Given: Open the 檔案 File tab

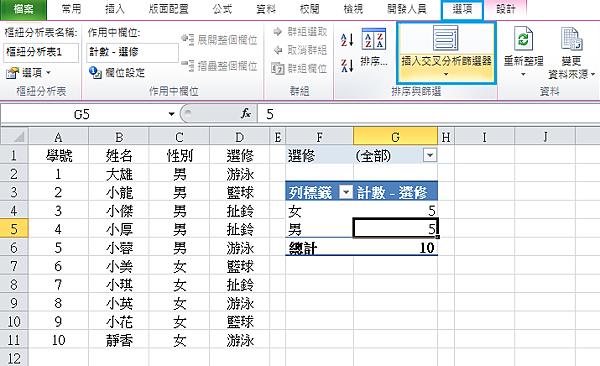Looking at the screenshot, I should click(23, 9).
